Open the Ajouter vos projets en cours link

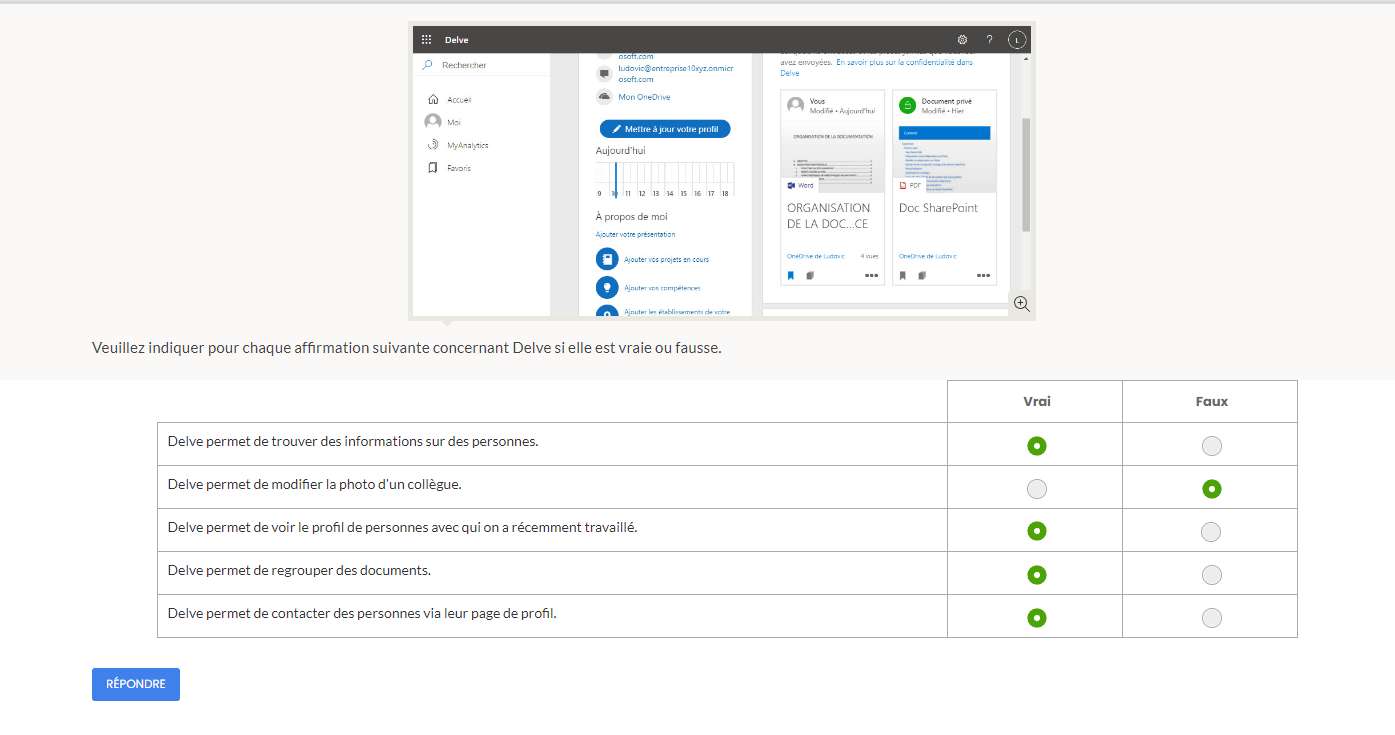coord(666,259)
